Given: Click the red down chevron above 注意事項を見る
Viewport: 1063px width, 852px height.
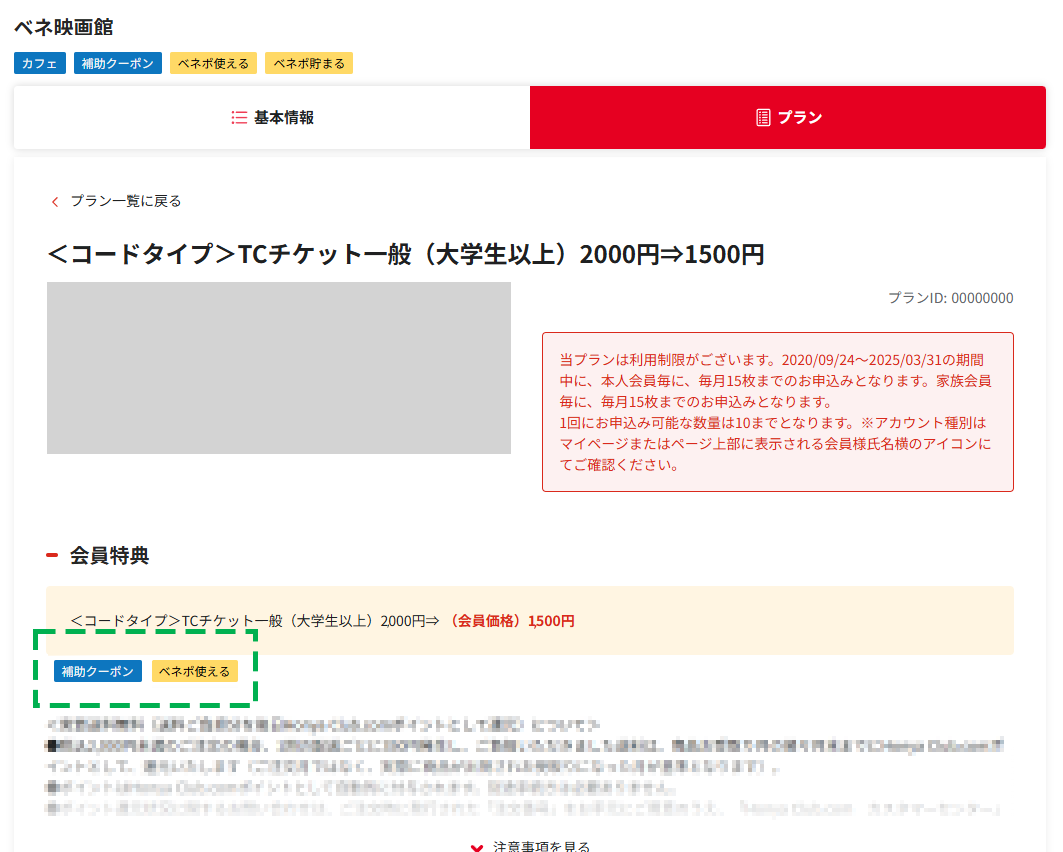Looking at the screenshot, I should click(477, 845).
